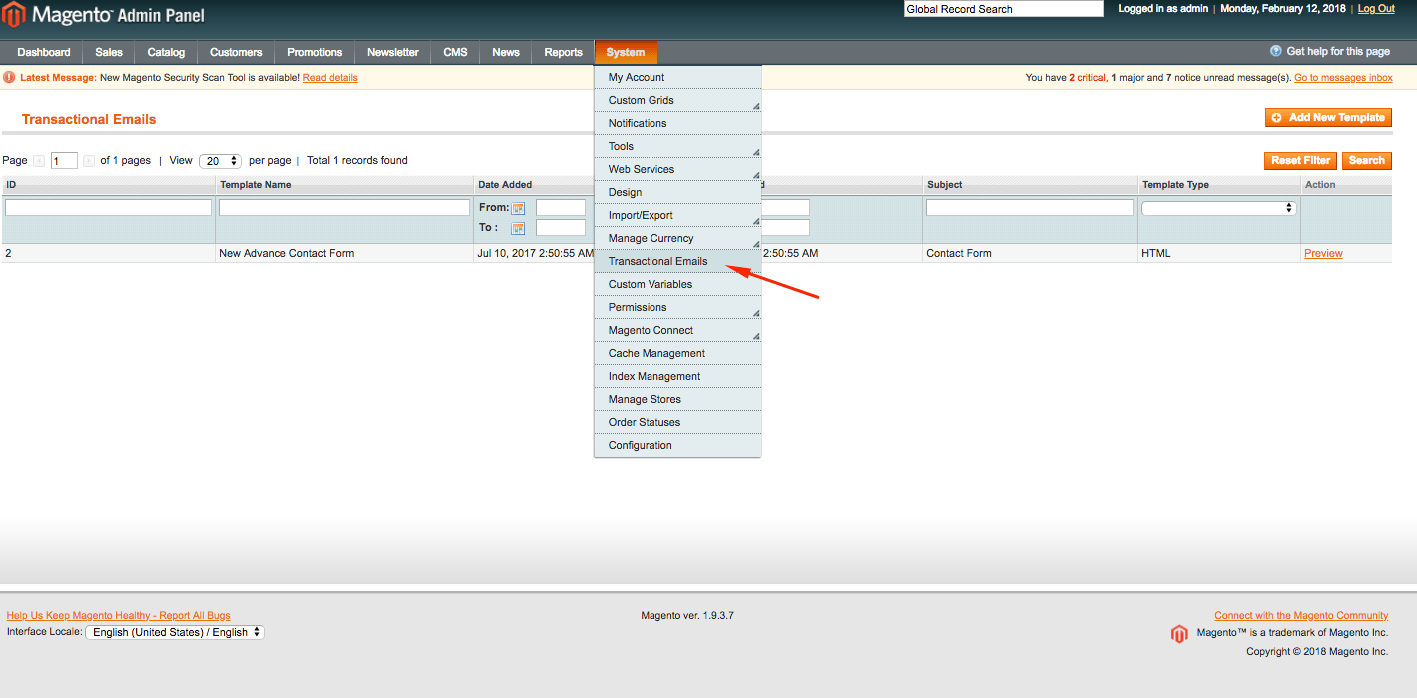Click the next page arrow icon
Image resolution: width=1417 pixels, height=698 pixels.
coord(89,161)
